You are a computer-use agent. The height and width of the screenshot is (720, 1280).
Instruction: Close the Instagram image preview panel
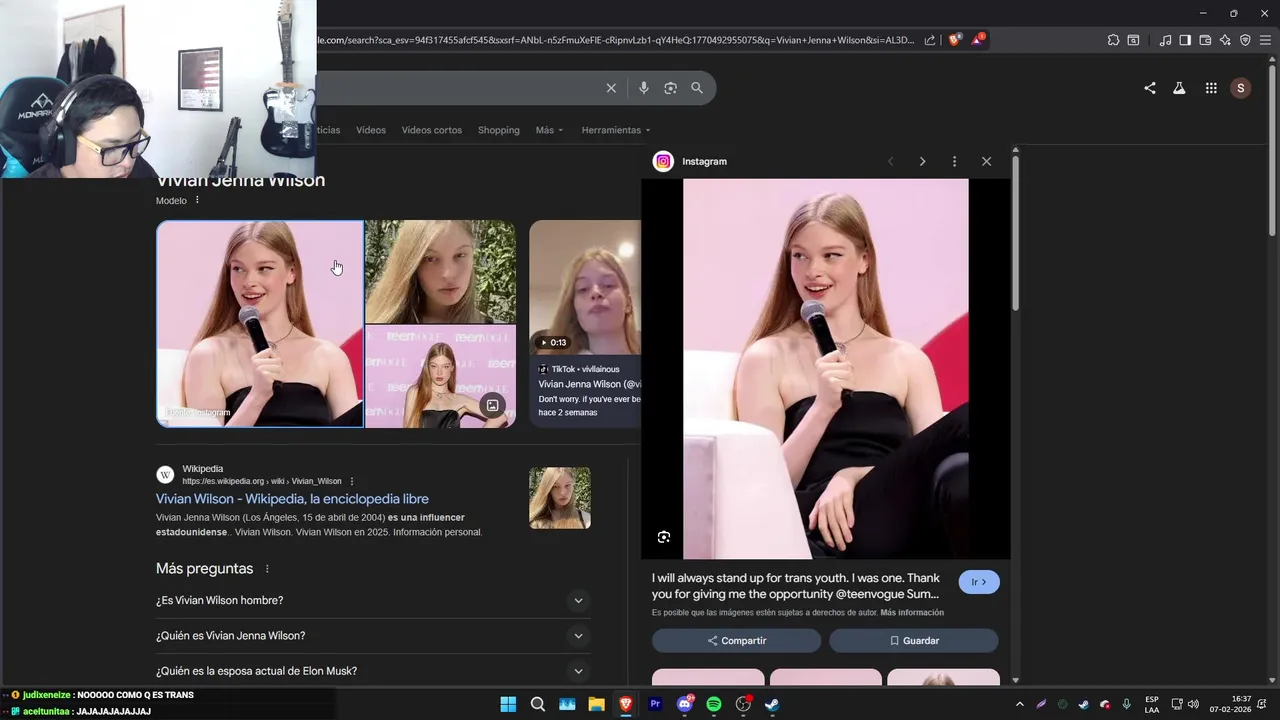click(x=986, y=161)
